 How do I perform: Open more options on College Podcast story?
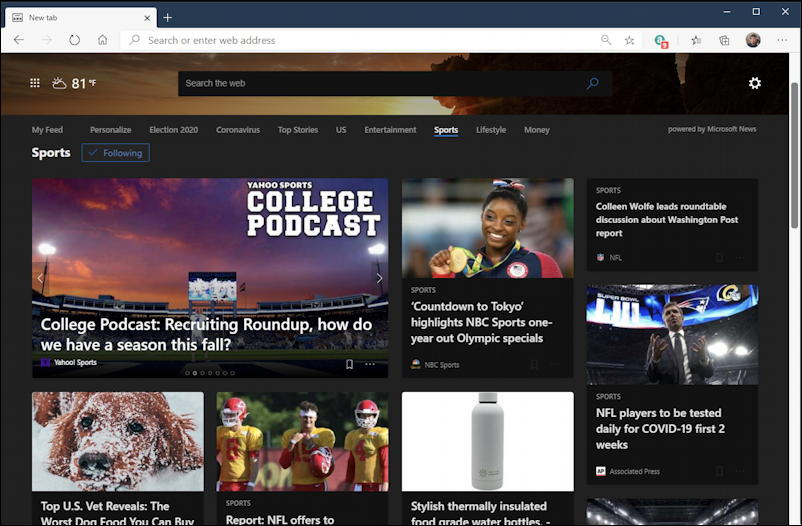point(370,364)
